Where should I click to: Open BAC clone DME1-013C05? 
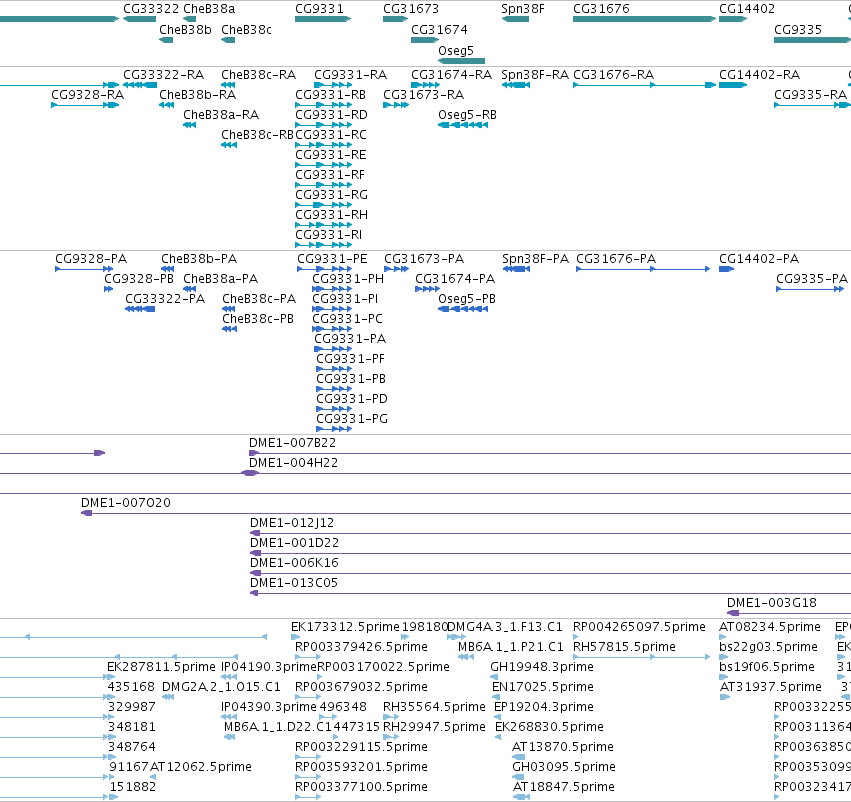(x=294, y=583)
